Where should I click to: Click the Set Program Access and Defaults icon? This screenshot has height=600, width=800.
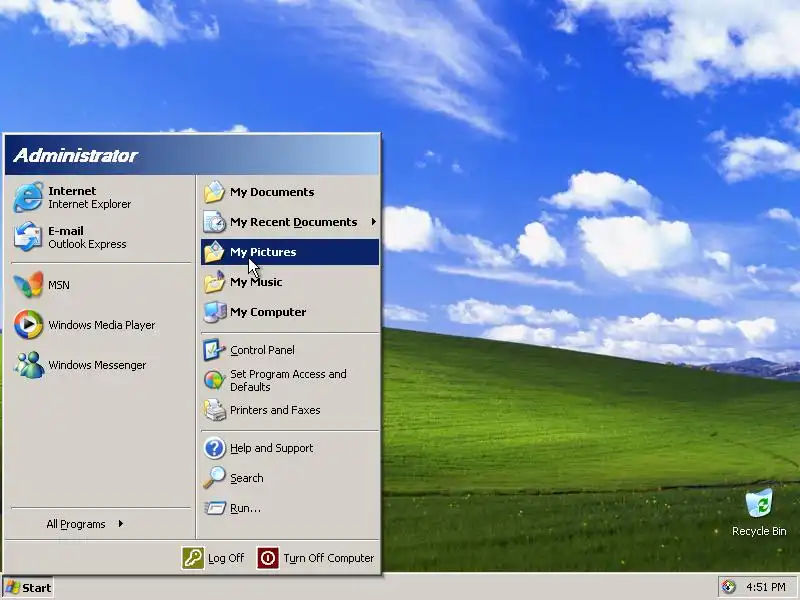(214, 380)
